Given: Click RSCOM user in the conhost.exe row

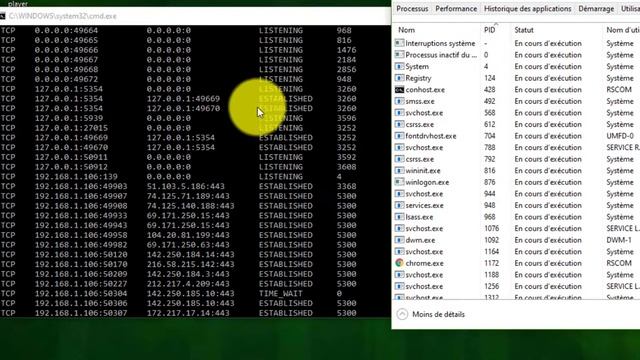Looking at the screenshot, I should [x=619, y=89].
